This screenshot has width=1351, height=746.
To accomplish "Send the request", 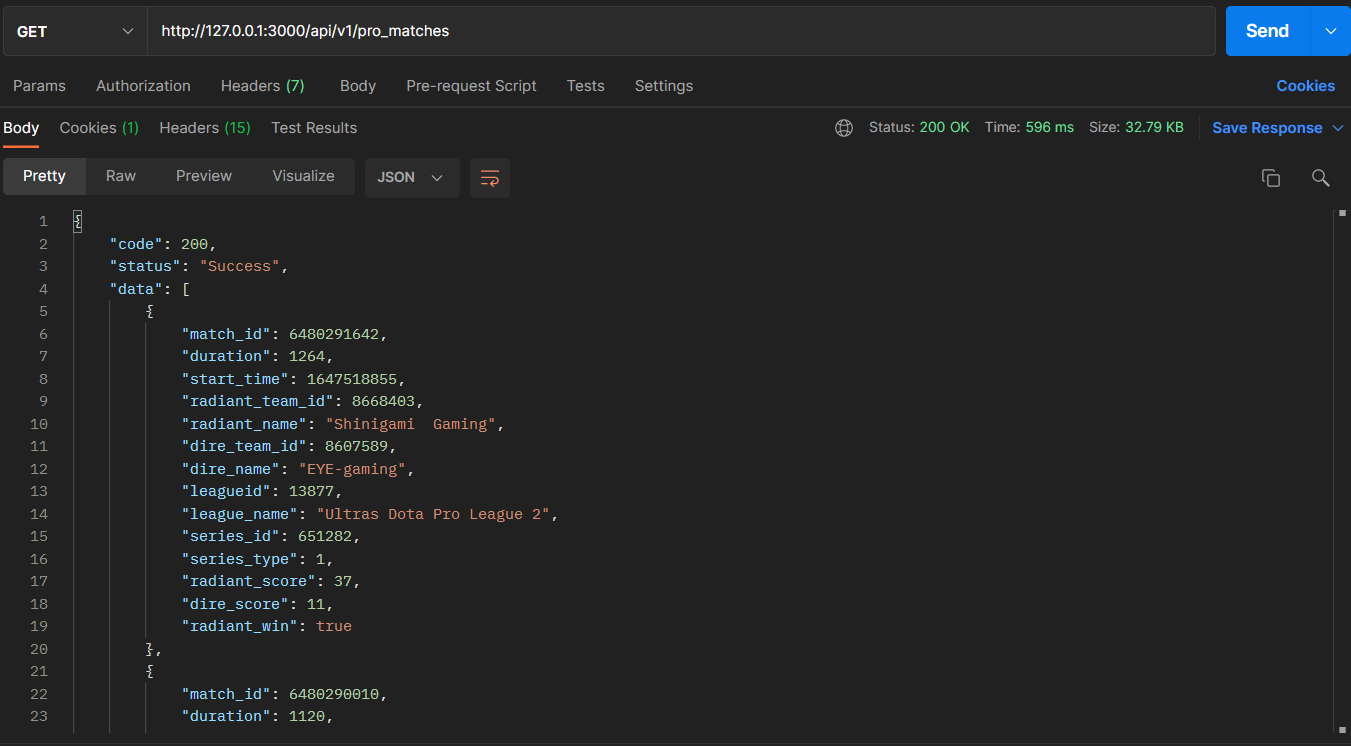I will coord(1267,31).
